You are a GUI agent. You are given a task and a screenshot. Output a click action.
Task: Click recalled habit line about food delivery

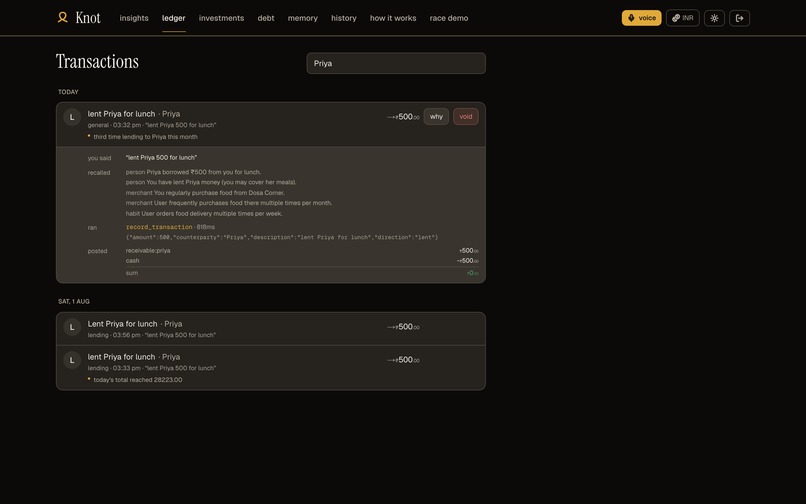tap(204, 213)
